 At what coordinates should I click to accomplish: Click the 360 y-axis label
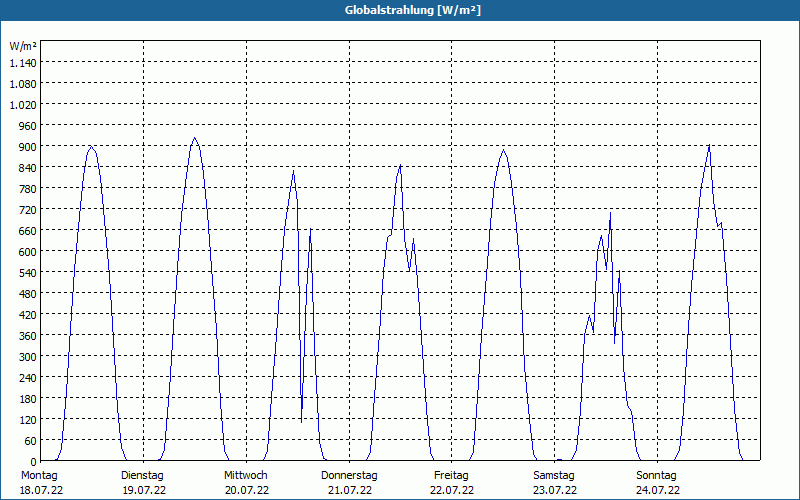(28, 336)
